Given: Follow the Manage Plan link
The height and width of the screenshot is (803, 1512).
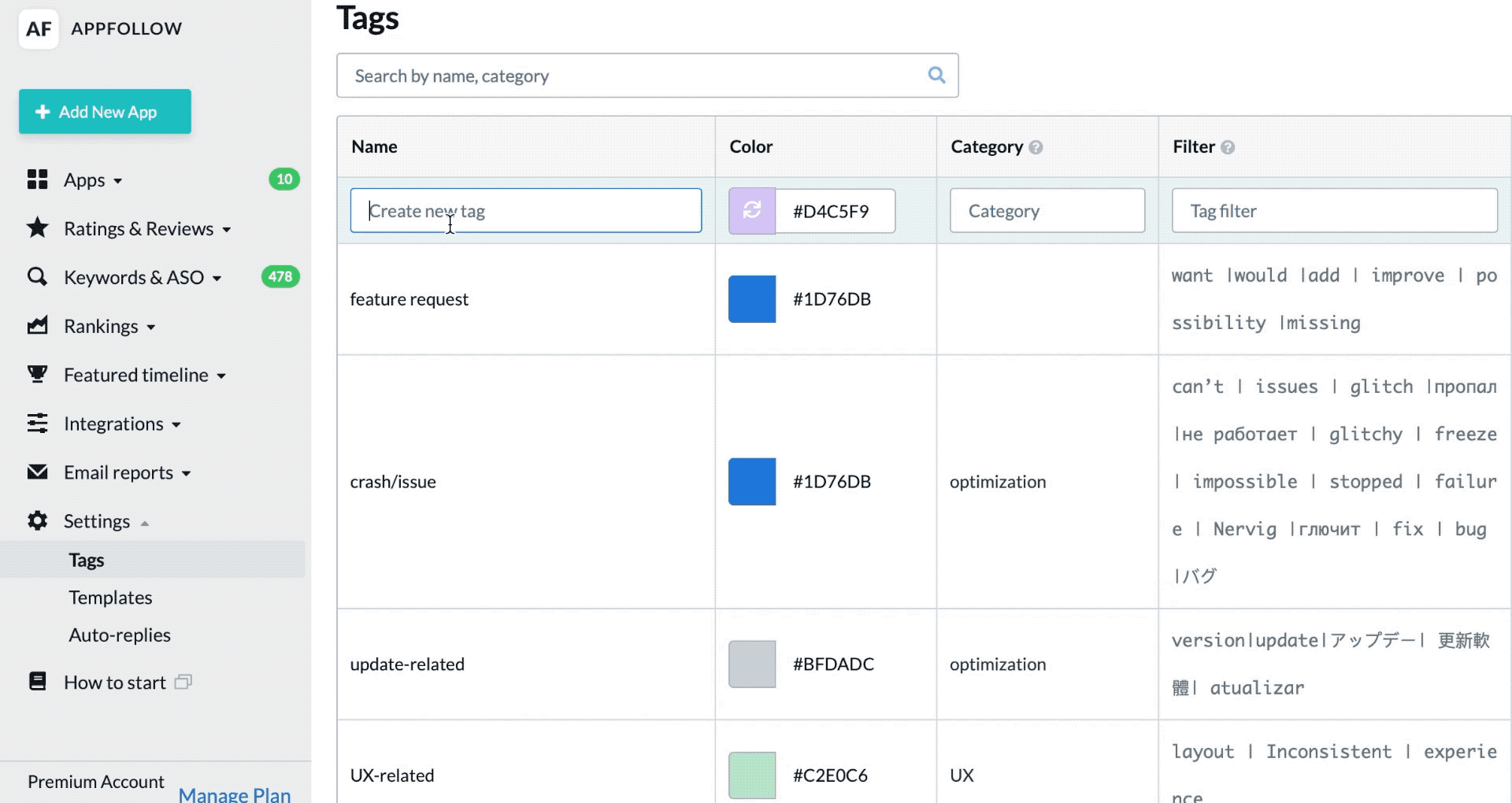Looking at the screenshot, I should tap(235, 794).
